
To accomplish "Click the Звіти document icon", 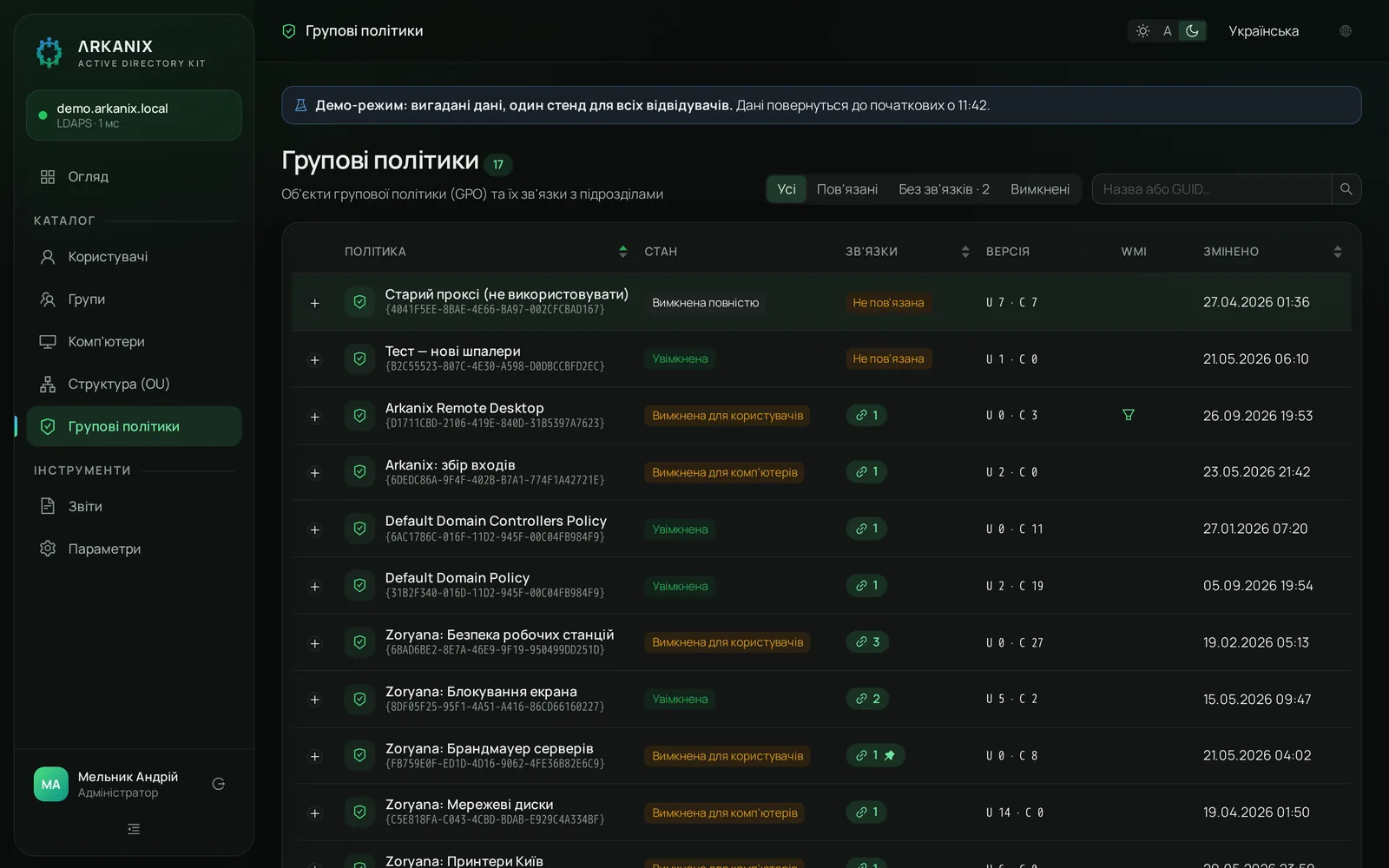I will point(48,507).
